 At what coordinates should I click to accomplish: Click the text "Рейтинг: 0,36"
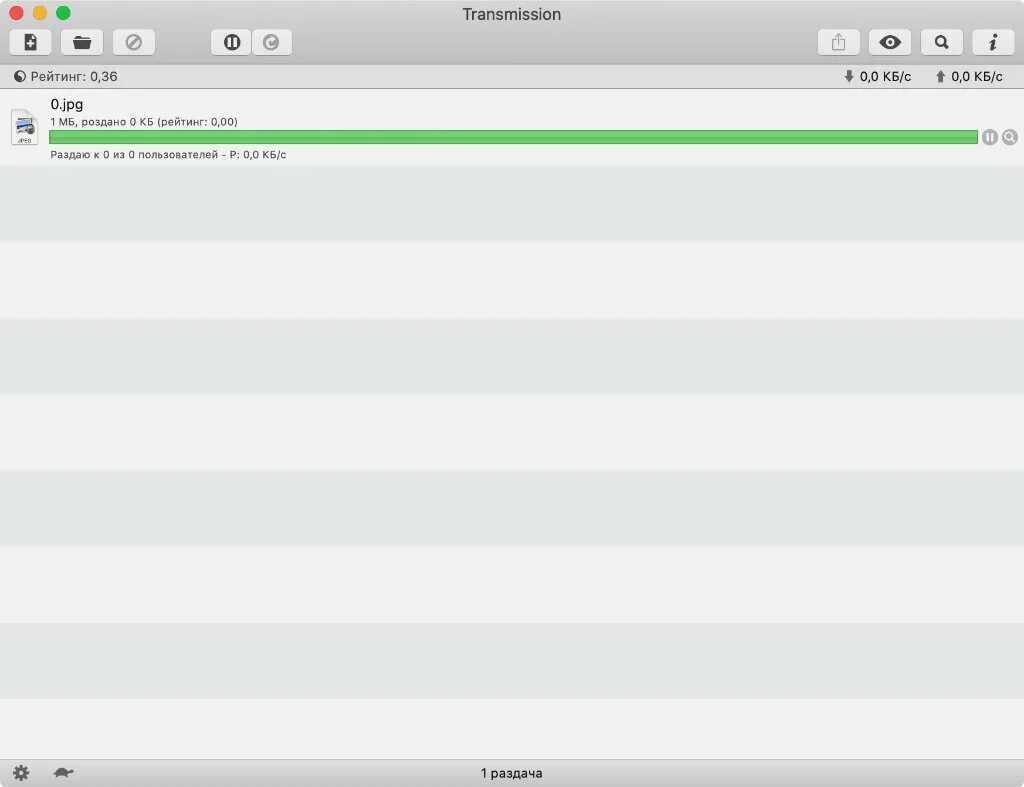click(x=74, y=76)
